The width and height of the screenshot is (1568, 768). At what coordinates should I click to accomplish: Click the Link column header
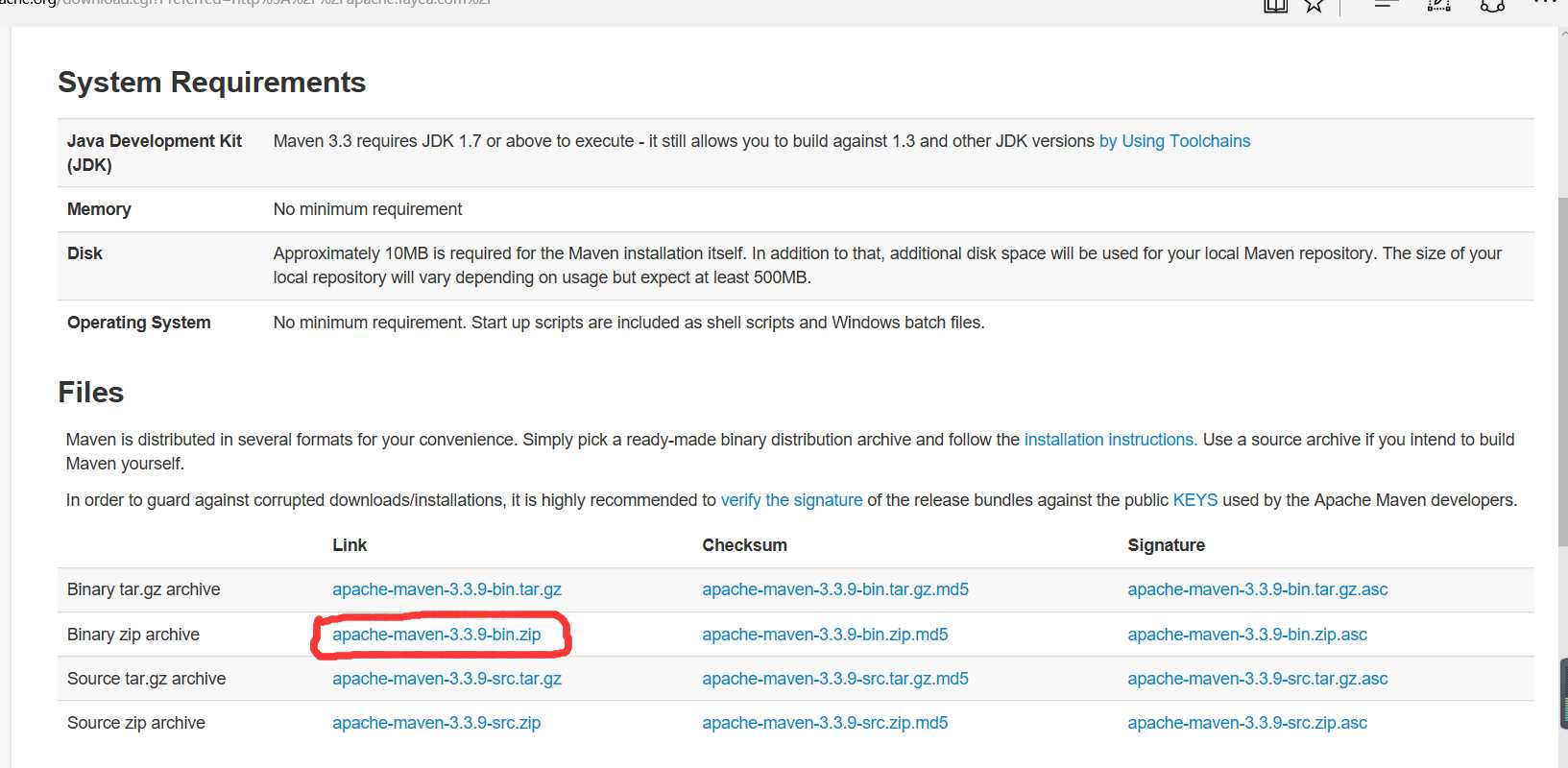point(350,545)
